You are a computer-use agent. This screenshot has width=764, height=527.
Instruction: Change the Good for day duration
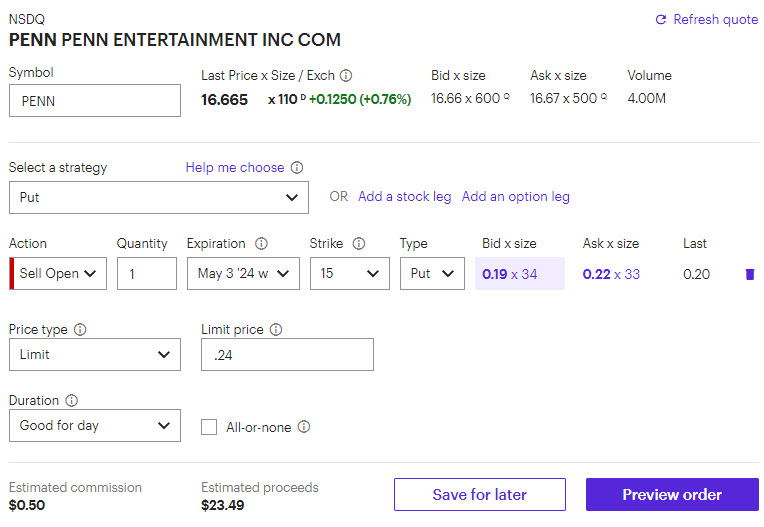point(95,425)
